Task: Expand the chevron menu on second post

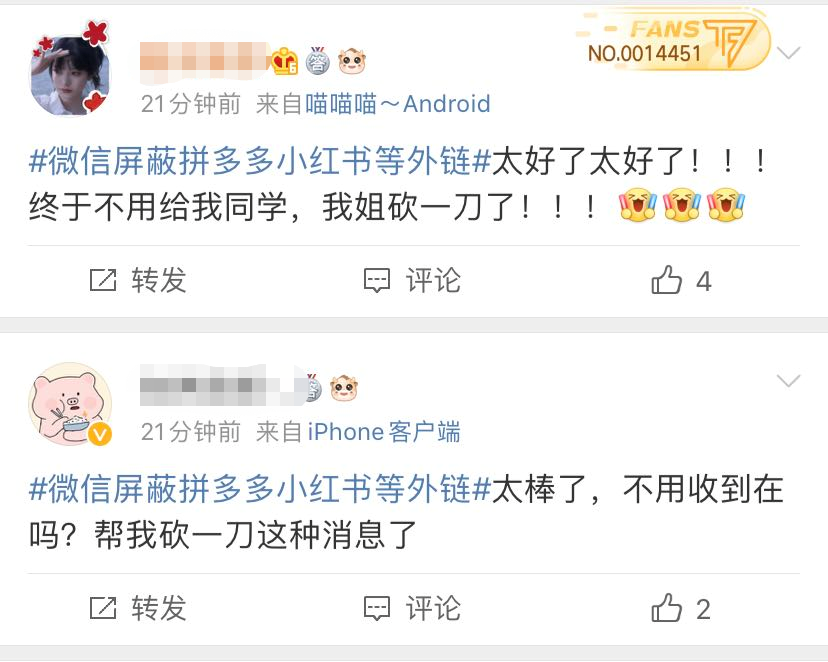Action: (789, 381)
